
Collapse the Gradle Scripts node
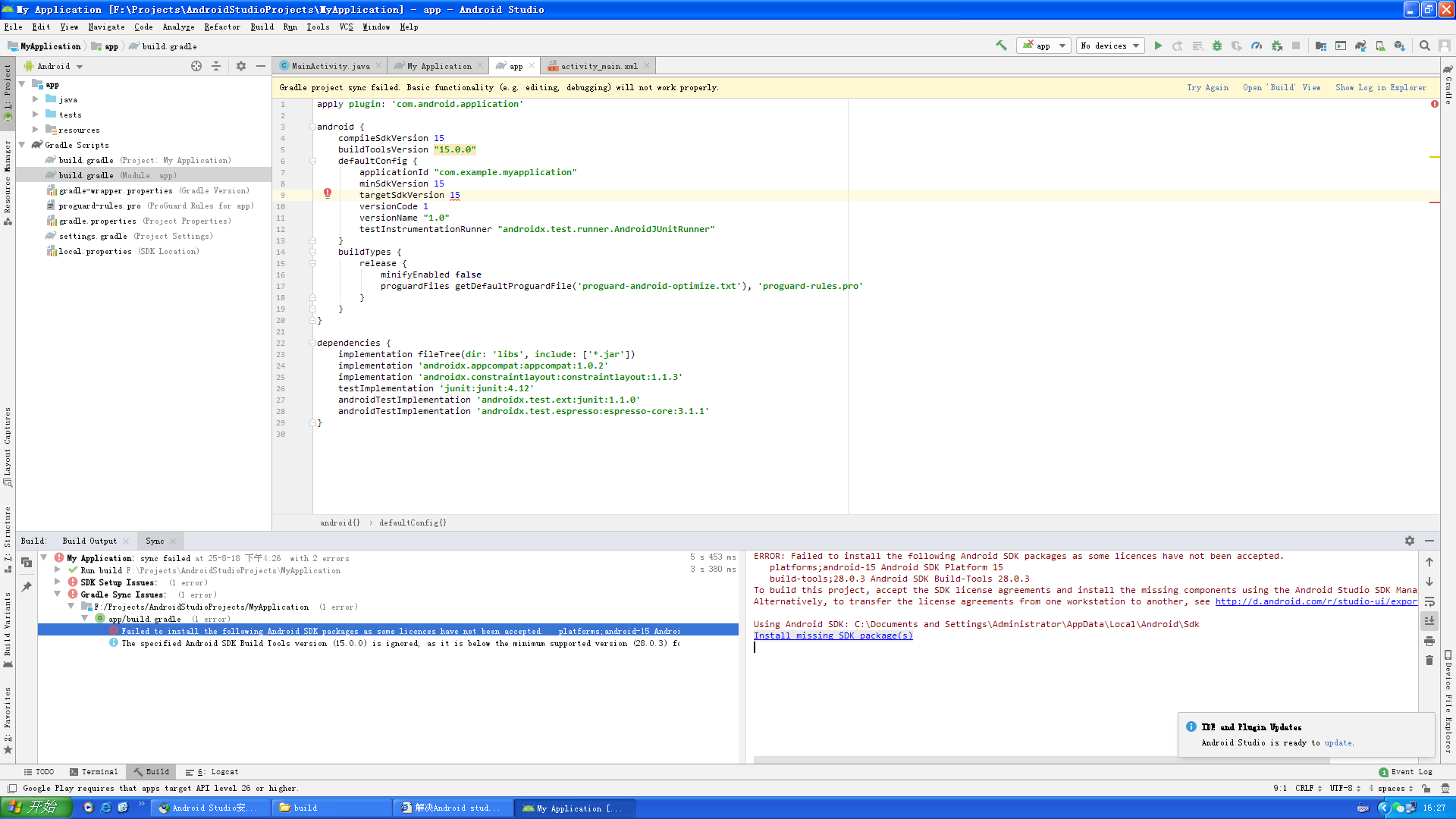pos(22,145)
